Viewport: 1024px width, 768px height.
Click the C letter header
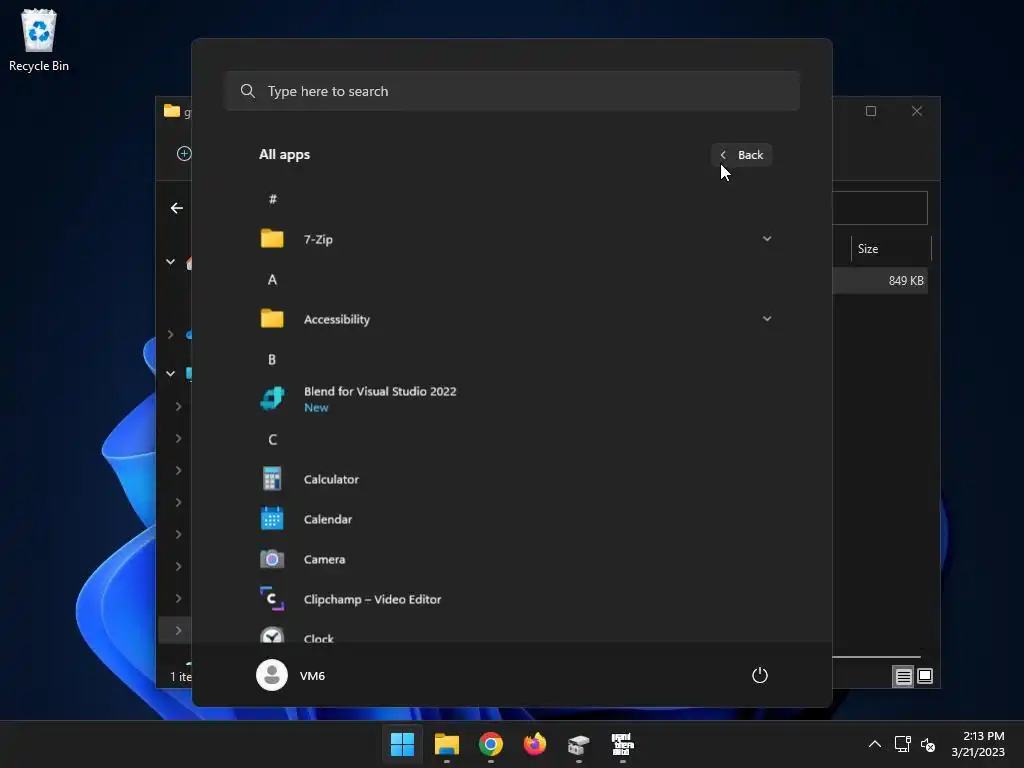click(272, 440)
